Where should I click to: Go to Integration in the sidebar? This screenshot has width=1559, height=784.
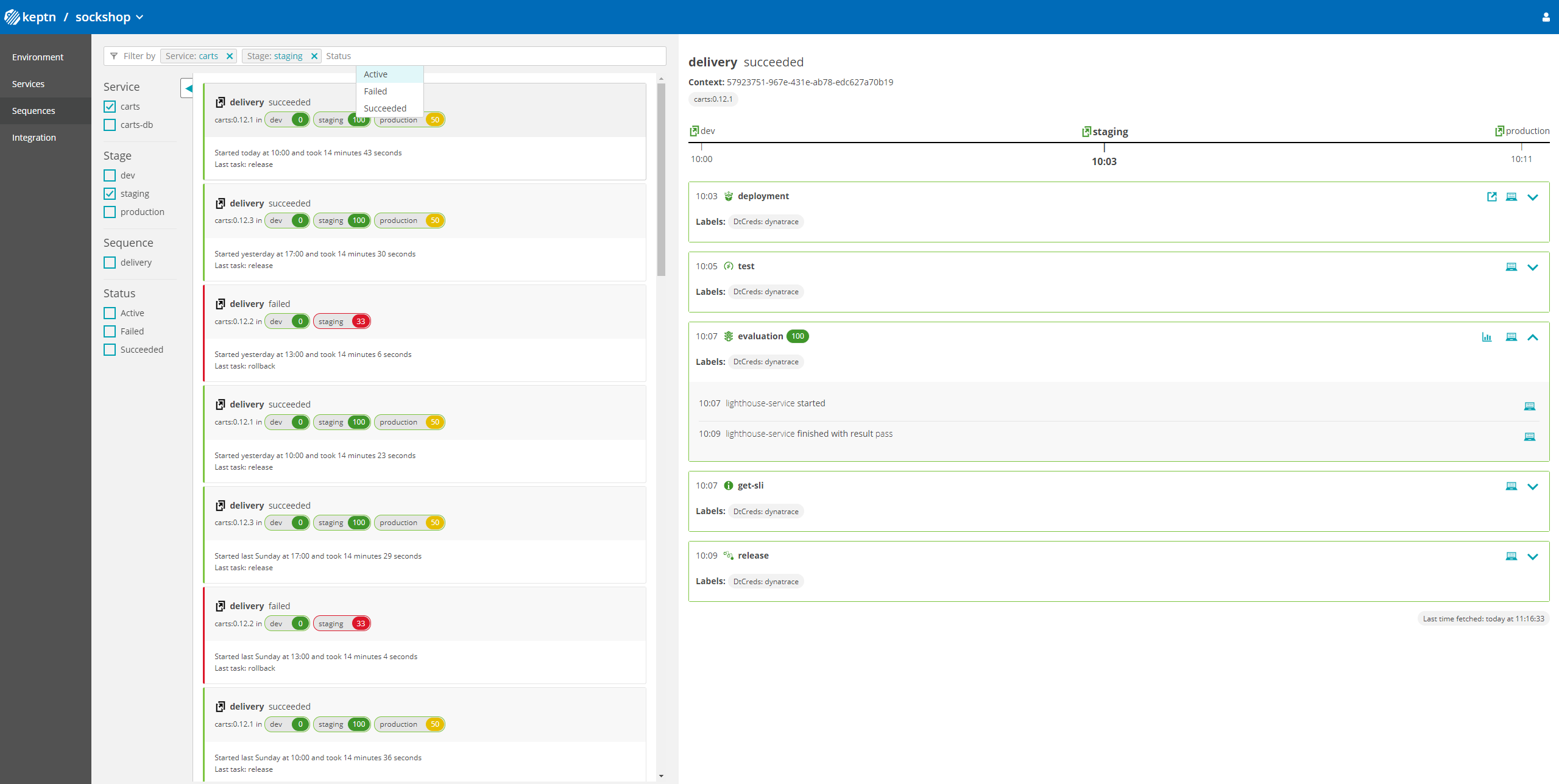34,138
